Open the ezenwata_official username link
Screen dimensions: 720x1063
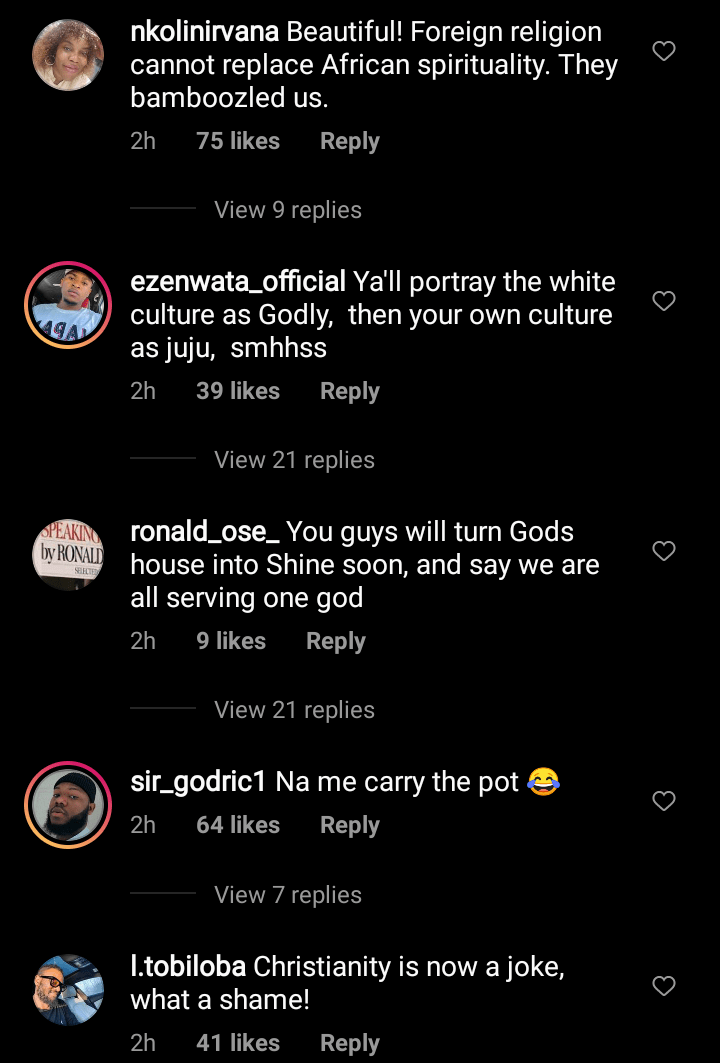pos(238,282)
